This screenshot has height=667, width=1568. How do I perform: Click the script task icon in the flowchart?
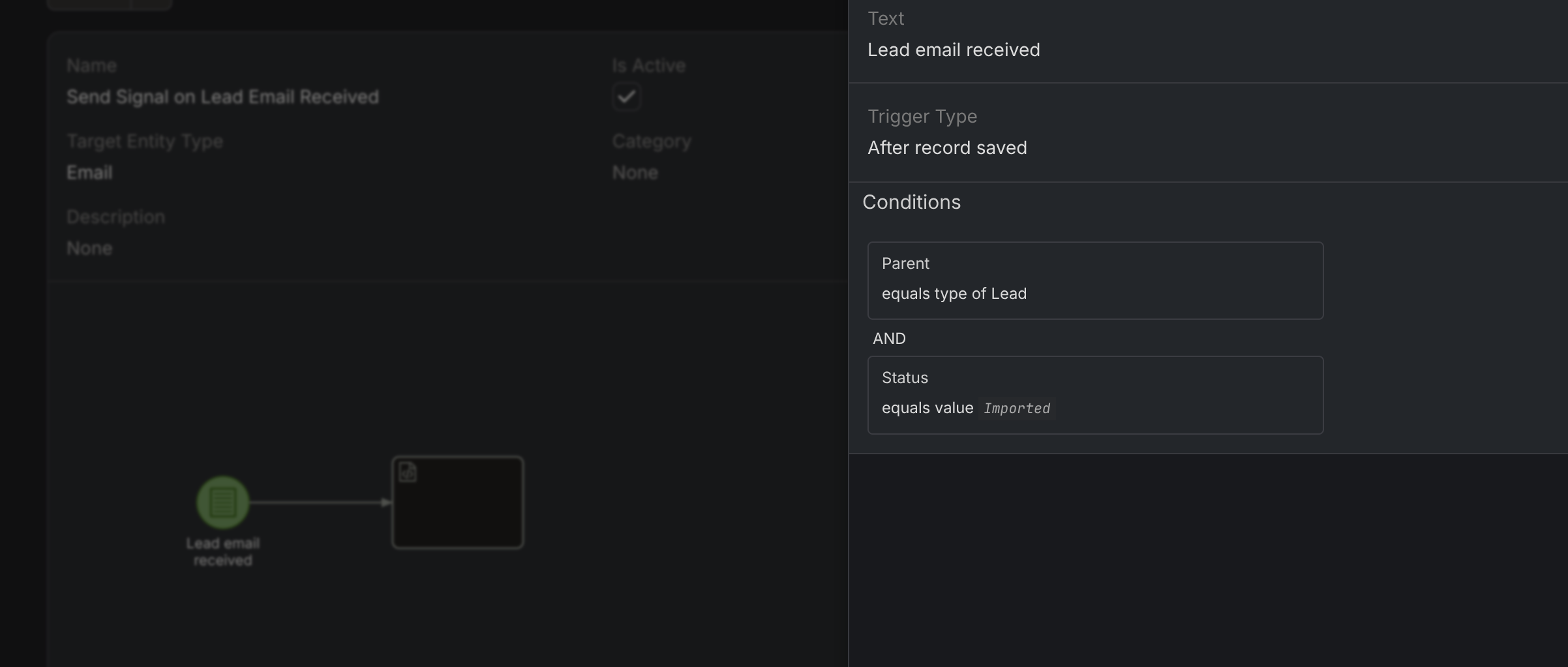(x=408, y=472)
